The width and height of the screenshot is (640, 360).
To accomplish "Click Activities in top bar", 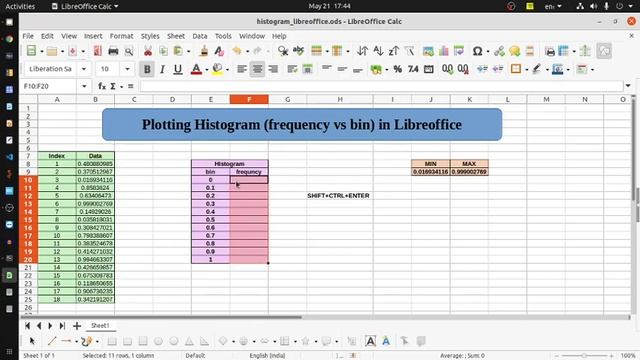I will pyautogui.click(x=20, y=6).
